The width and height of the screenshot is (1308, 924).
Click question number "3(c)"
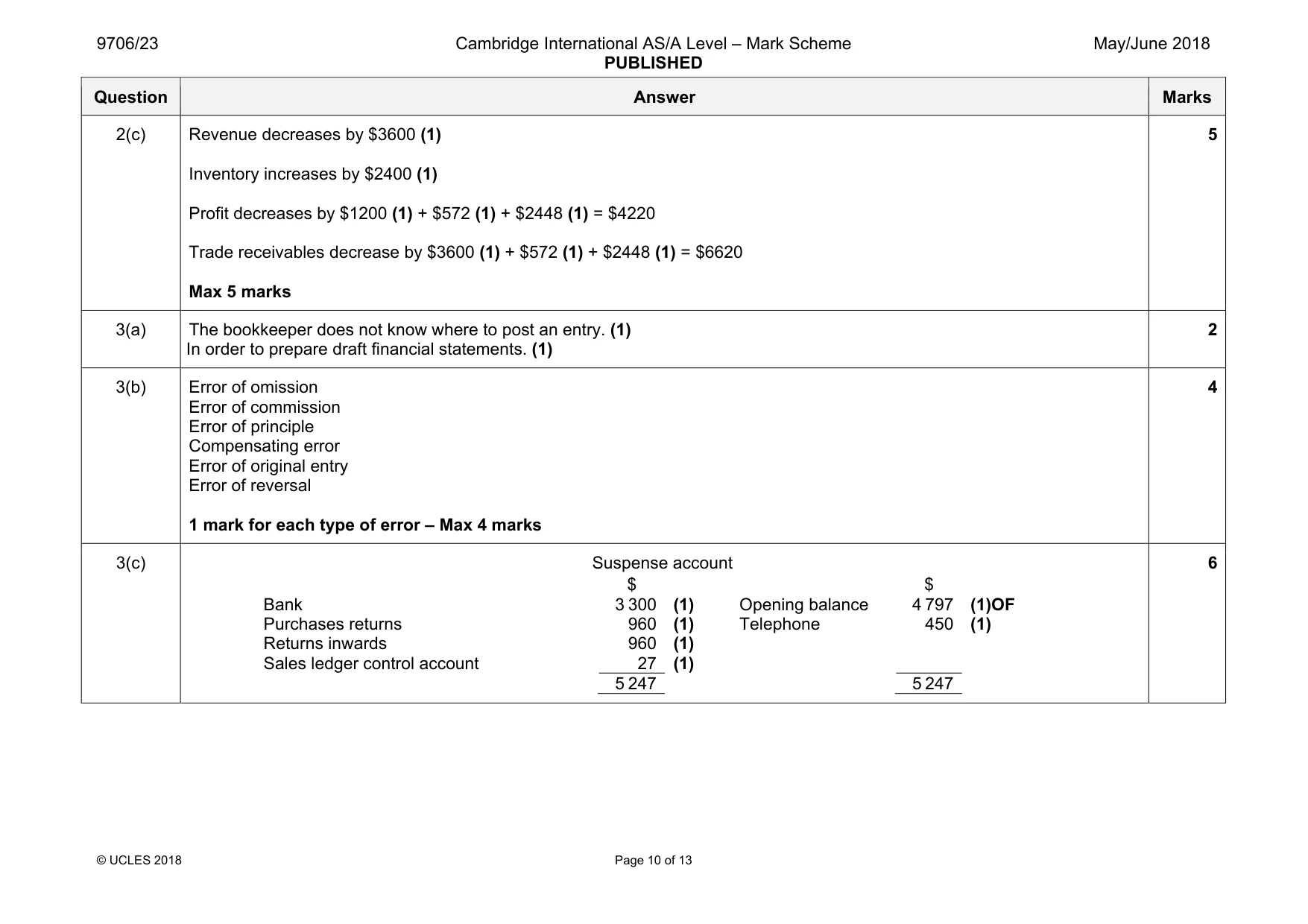[130, 563]
